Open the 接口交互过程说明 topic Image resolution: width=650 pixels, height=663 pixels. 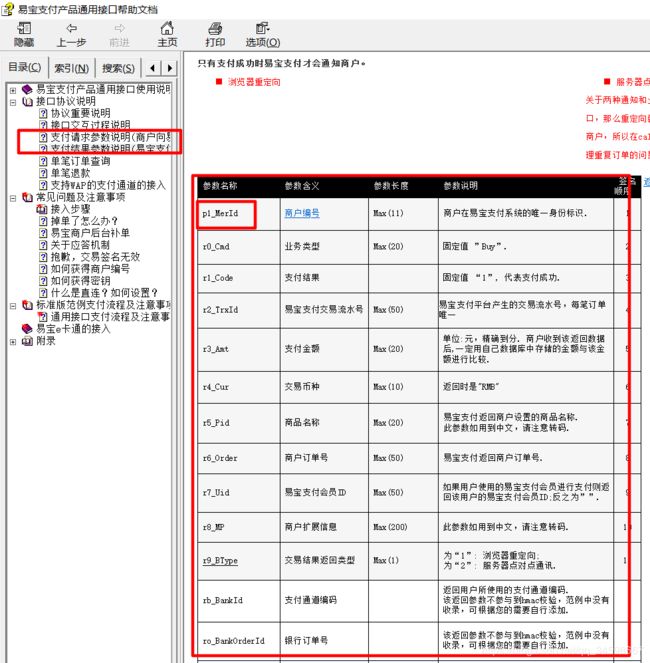90,125
